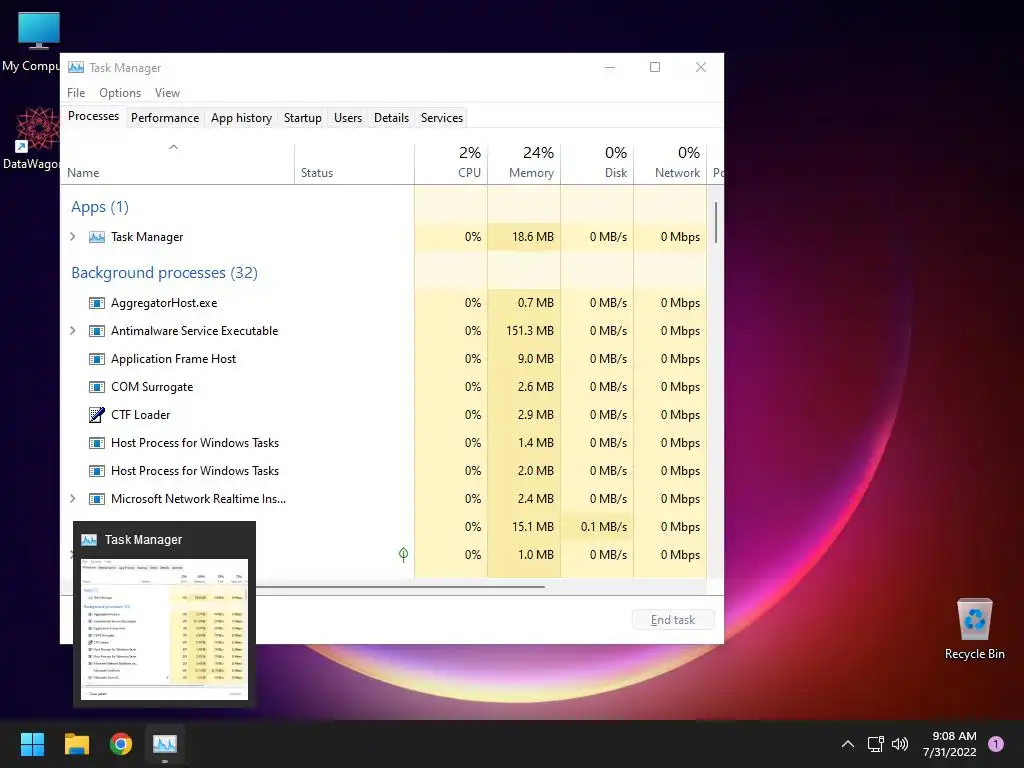Select the CTF Loader row name
The width and height of the screenshot is (1024, 768).
(x=140, y=415)
